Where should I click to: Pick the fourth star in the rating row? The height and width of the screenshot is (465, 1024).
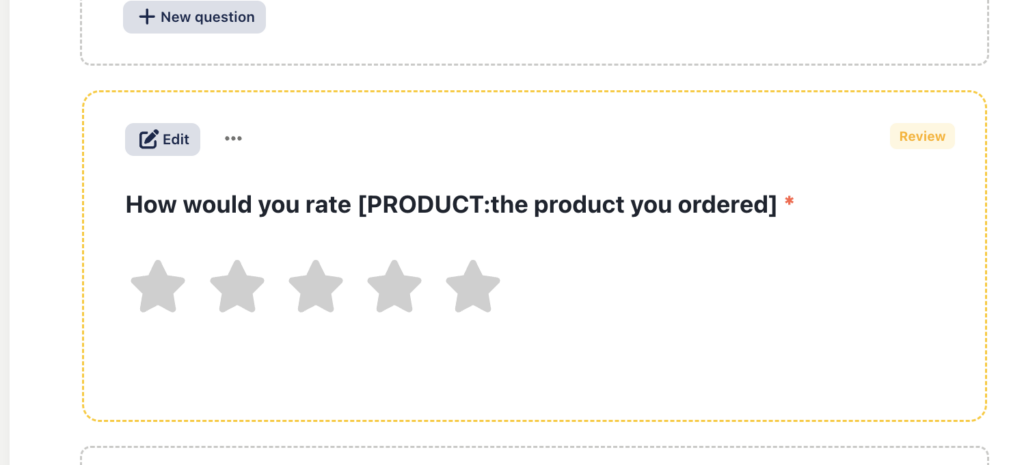[x=394, y=287]
